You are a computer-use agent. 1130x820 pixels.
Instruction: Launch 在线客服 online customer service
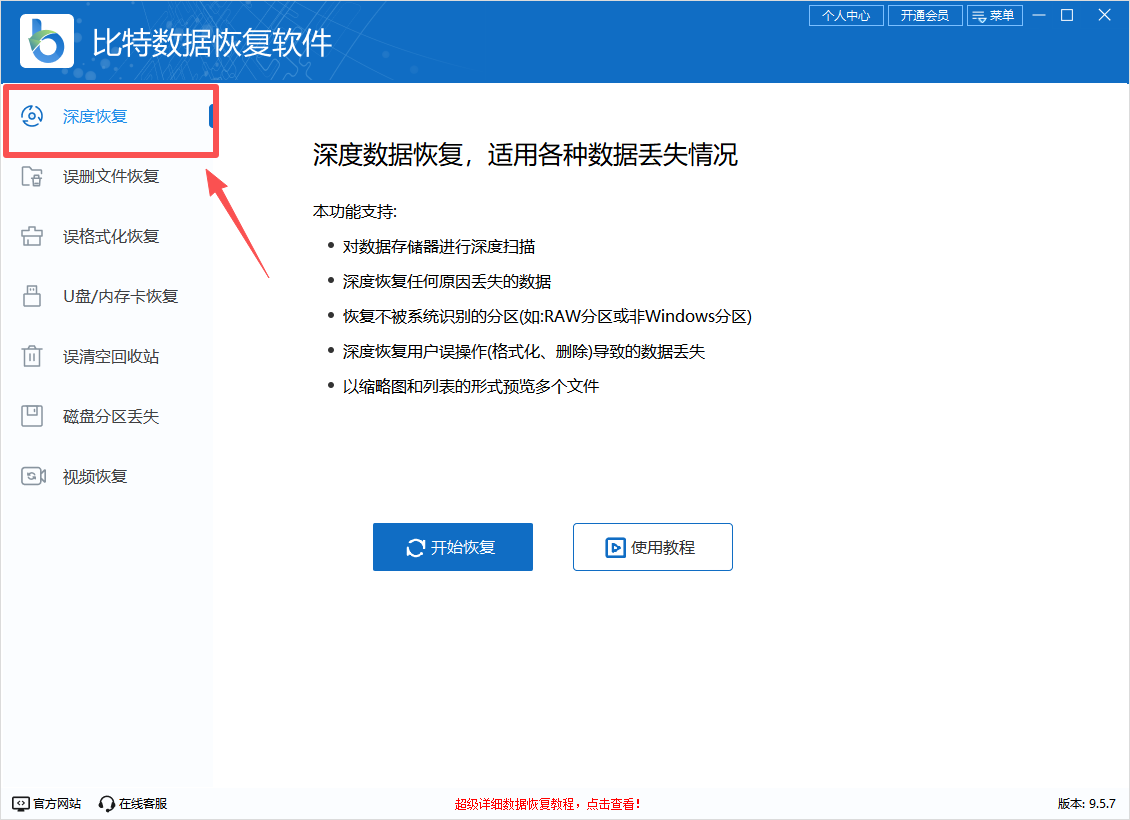point(104,803)
